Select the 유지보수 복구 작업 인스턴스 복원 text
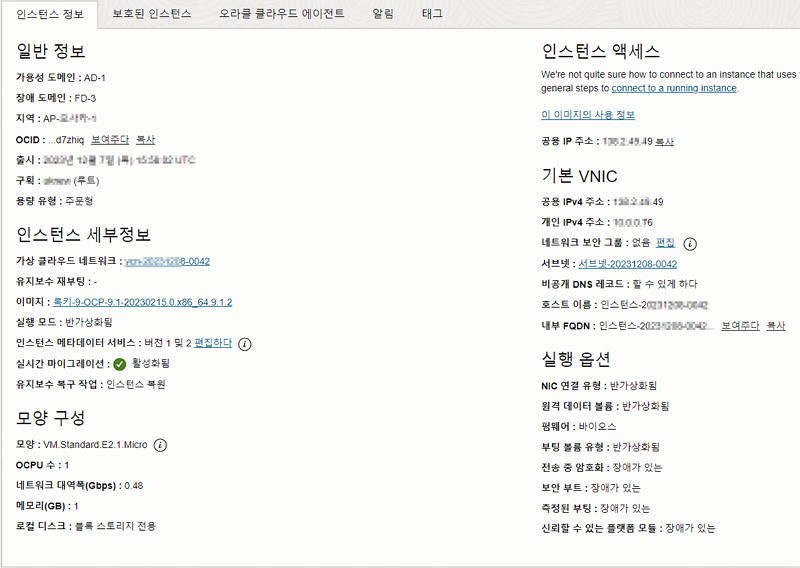 point(91,384)
